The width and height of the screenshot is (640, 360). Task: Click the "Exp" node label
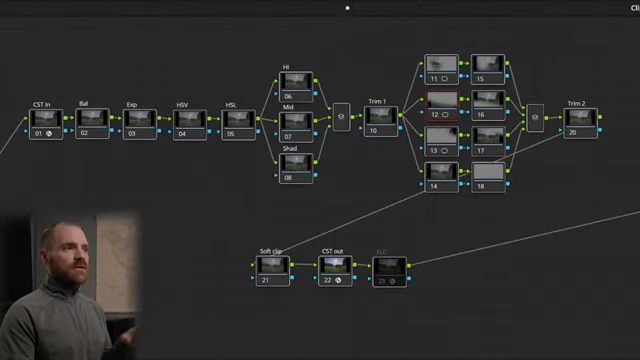[x=131, y=104]
